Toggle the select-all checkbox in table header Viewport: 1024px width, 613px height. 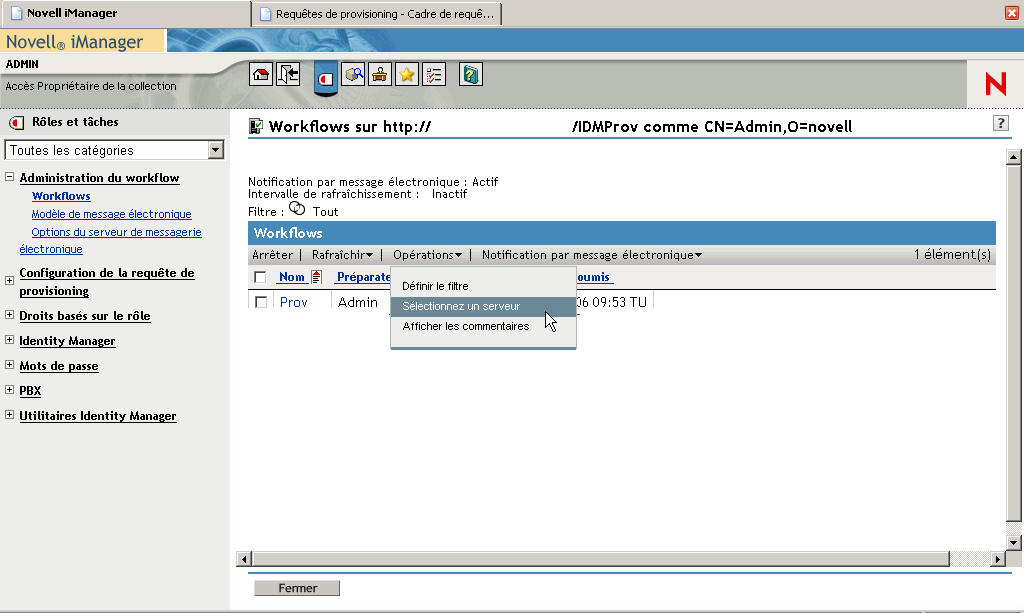point(260,277)
